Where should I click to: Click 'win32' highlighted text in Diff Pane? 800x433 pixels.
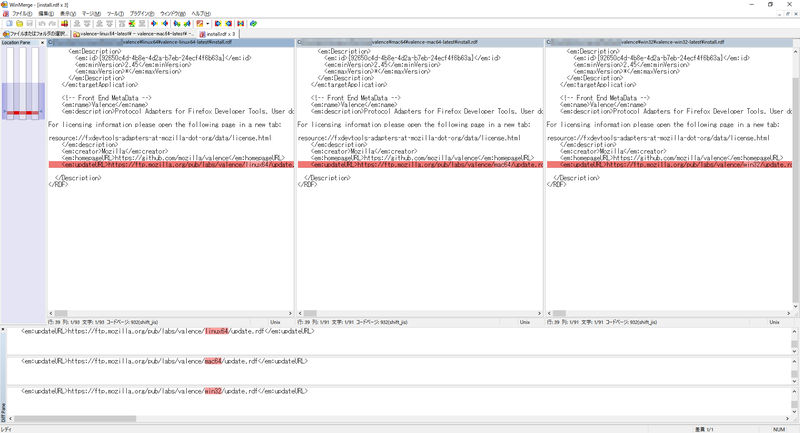tap(213, 391)
